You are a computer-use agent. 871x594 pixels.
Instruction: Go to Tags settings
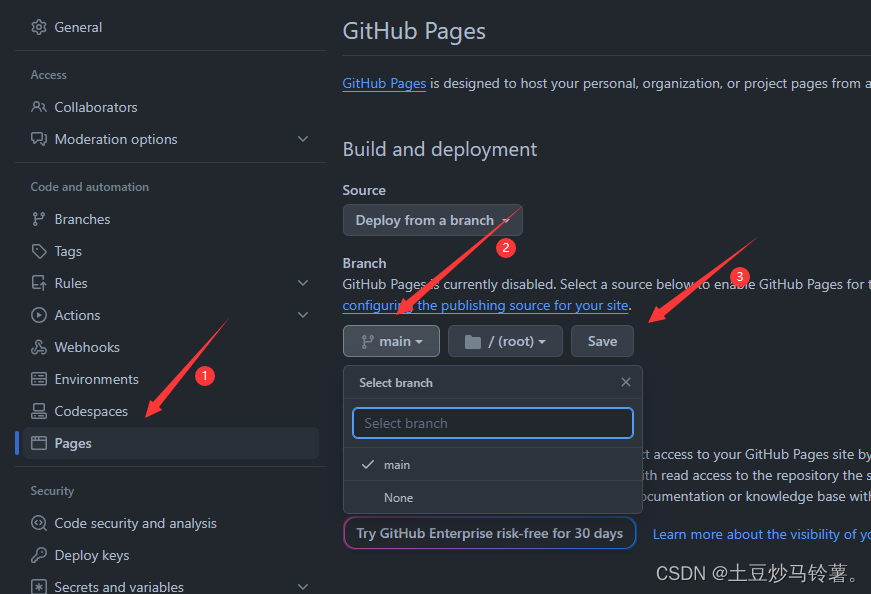pyautogui.click(x=68, y=252)
